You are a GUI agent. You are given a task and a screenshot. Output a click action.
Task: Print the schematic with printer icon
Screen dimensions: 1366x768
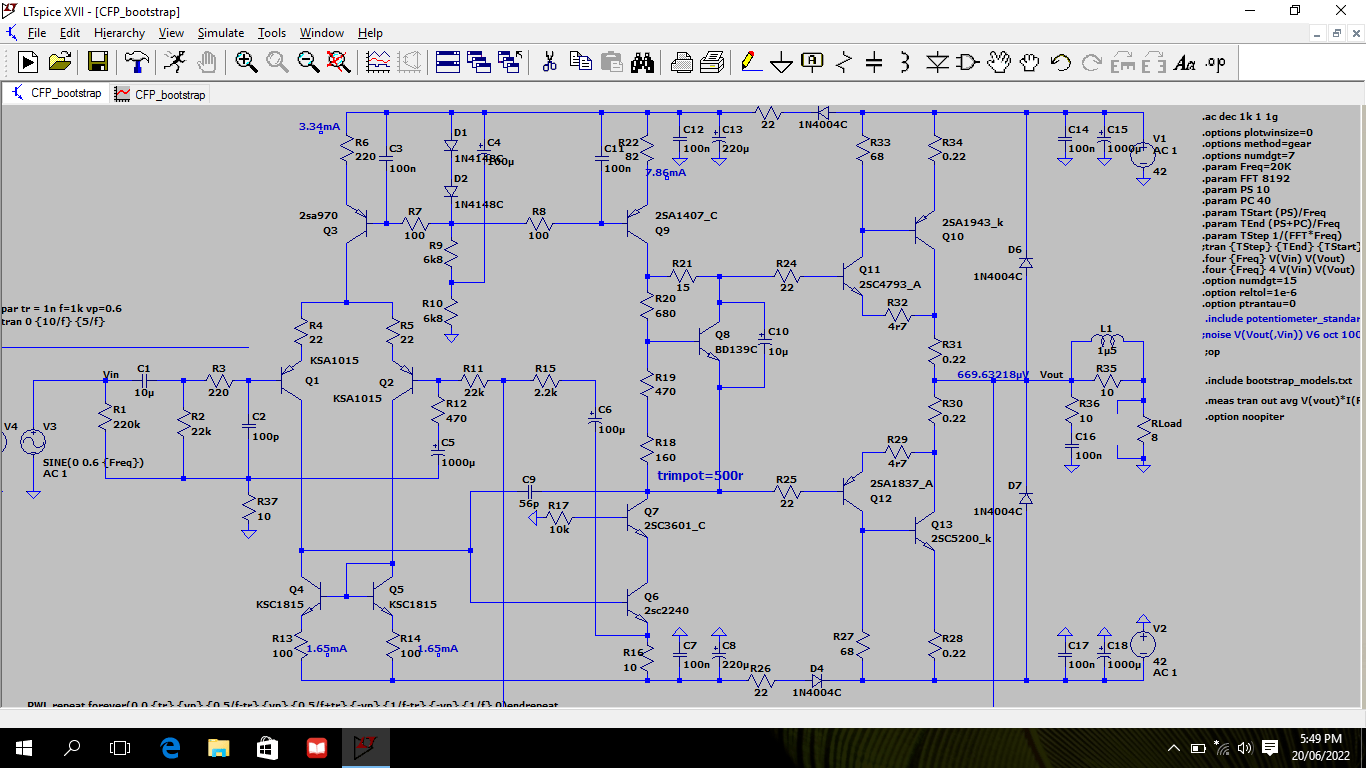682,62
